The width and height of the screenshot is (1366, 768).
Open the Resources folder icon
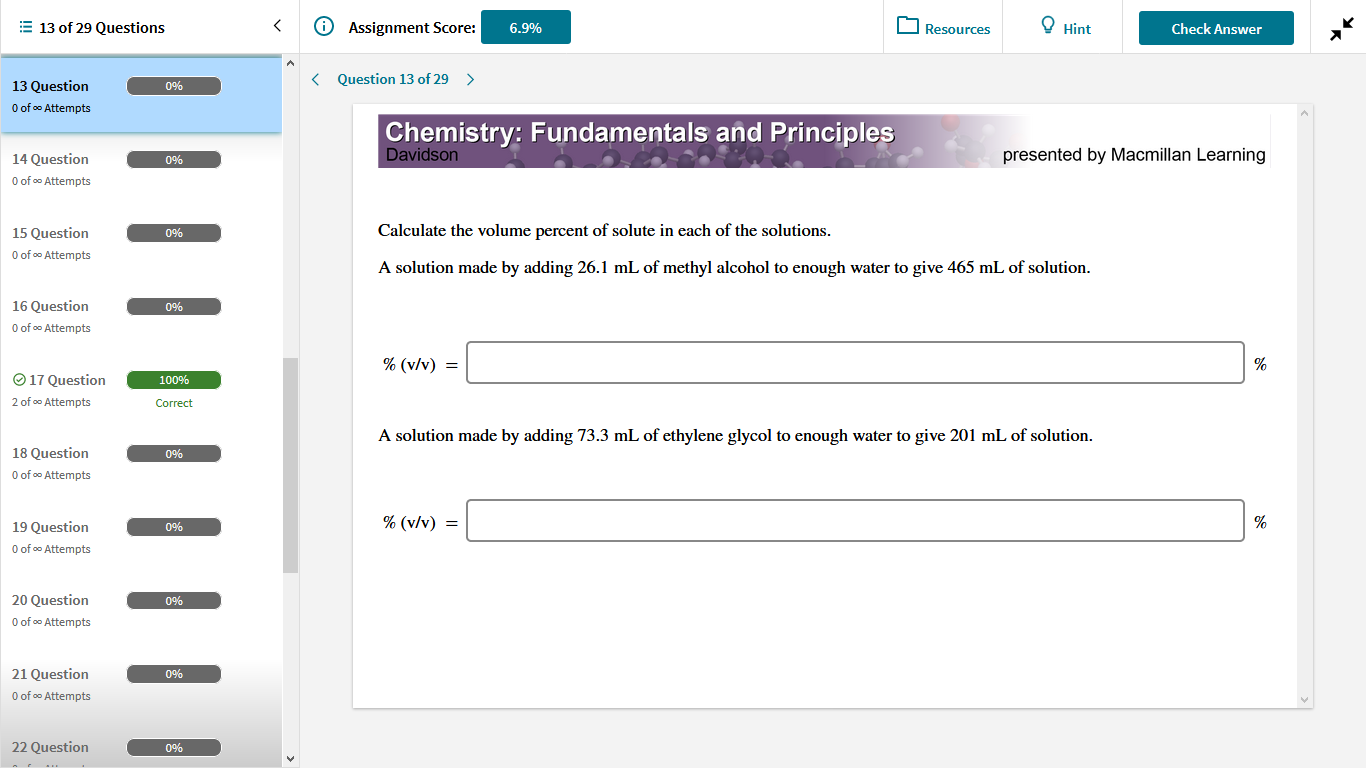(908, 26)
